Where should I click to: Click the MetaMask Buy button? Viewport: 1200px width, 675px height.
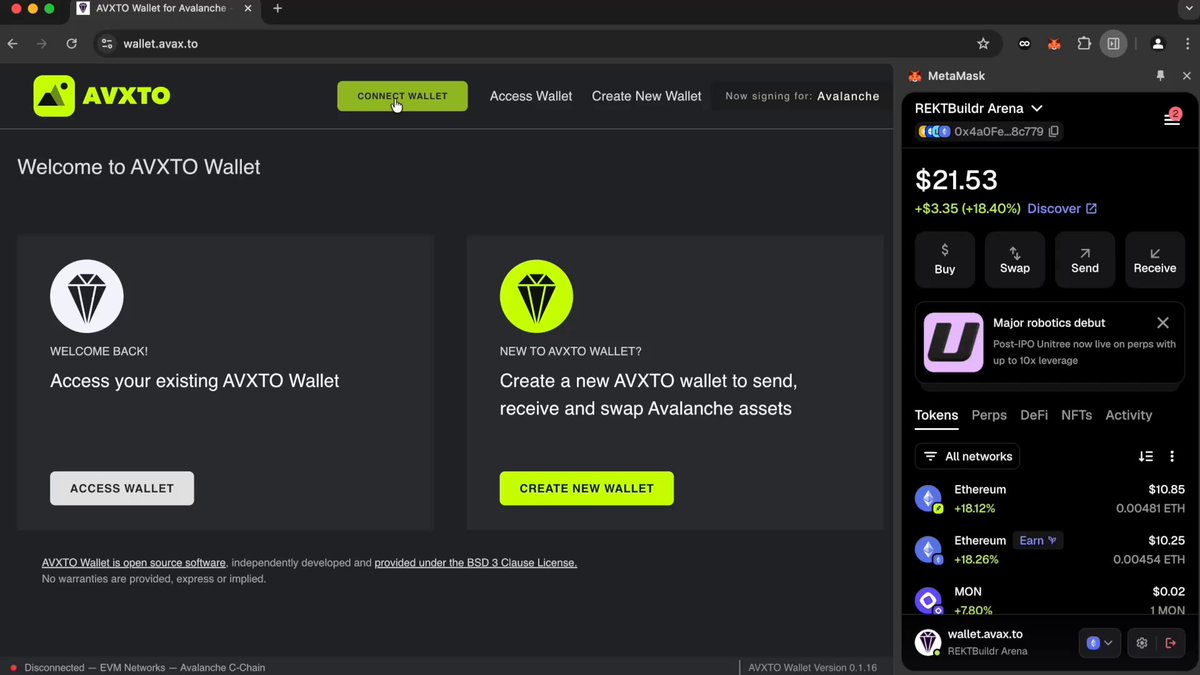945,260
